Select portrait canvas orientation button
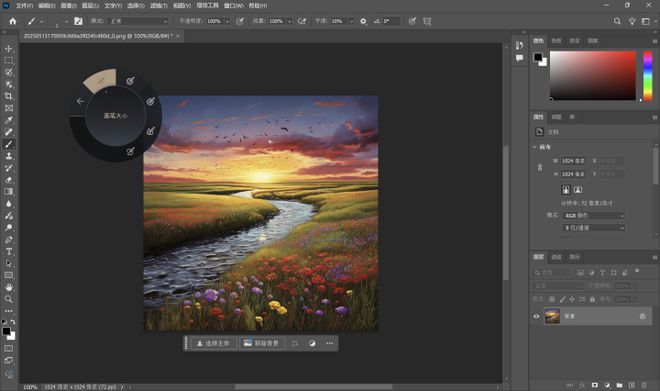The image size is (660, 391). [x=566, y=190]
